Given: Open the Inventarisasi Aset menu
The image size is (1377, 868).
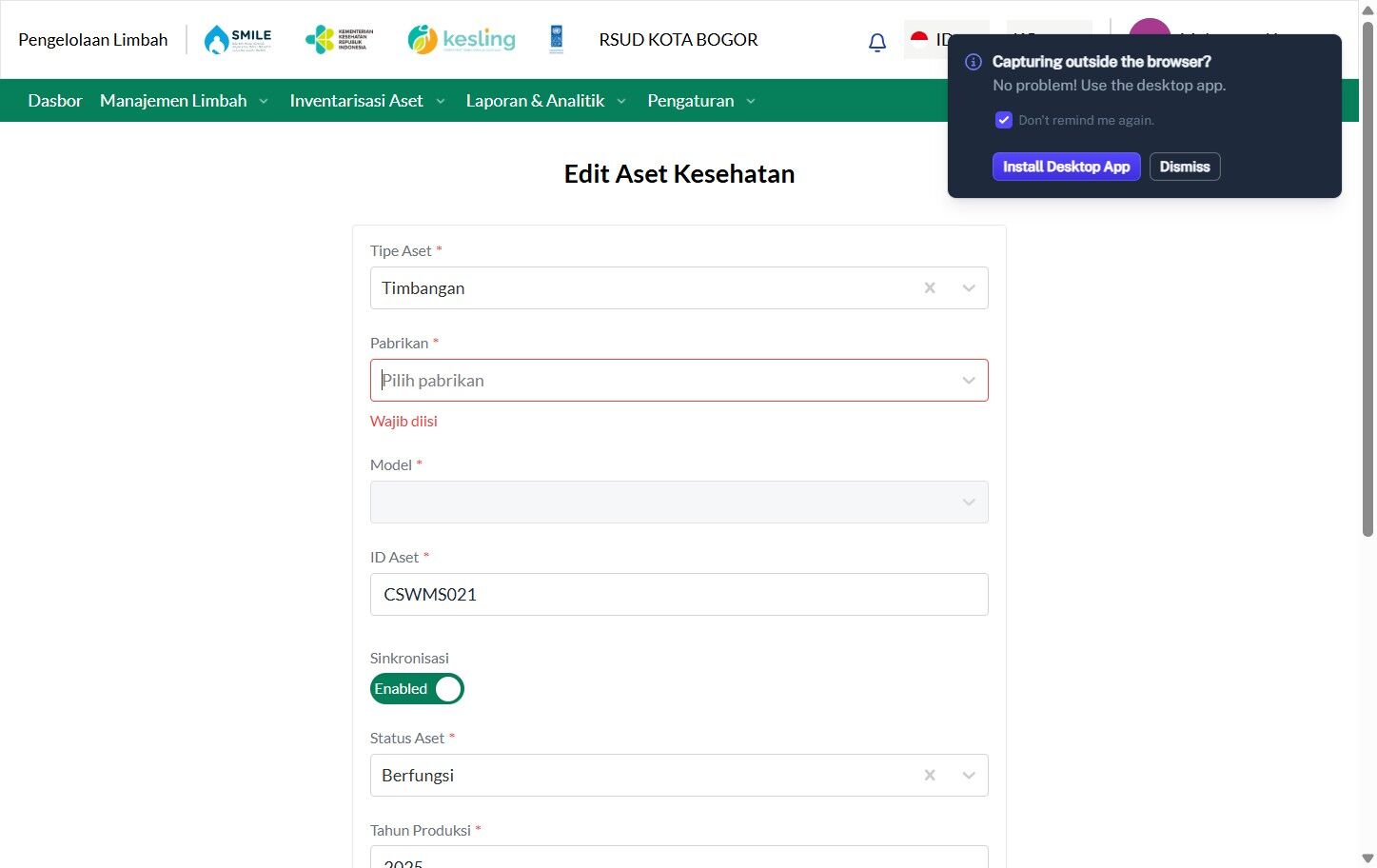Looking at the screenshot, I should coord(367,101).
